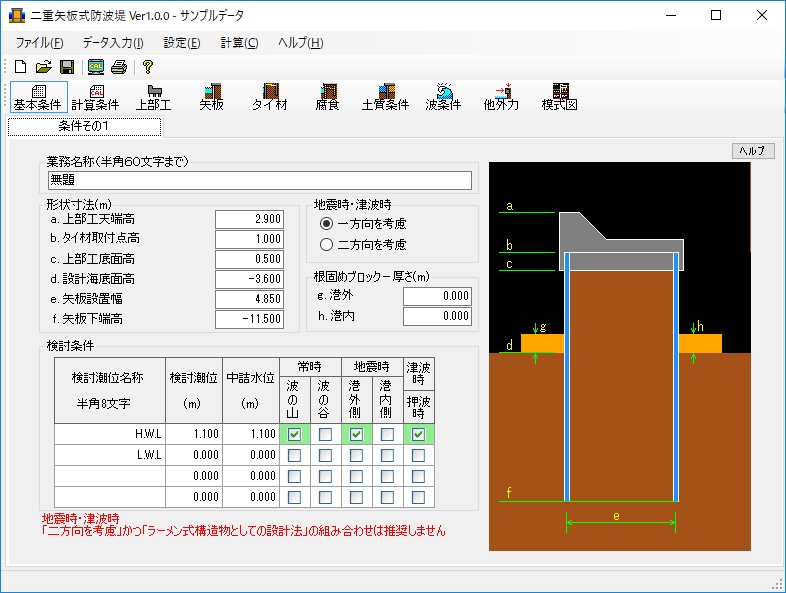Open the 模式図 section
786x593 pixels.
click(x=559, y=97)
